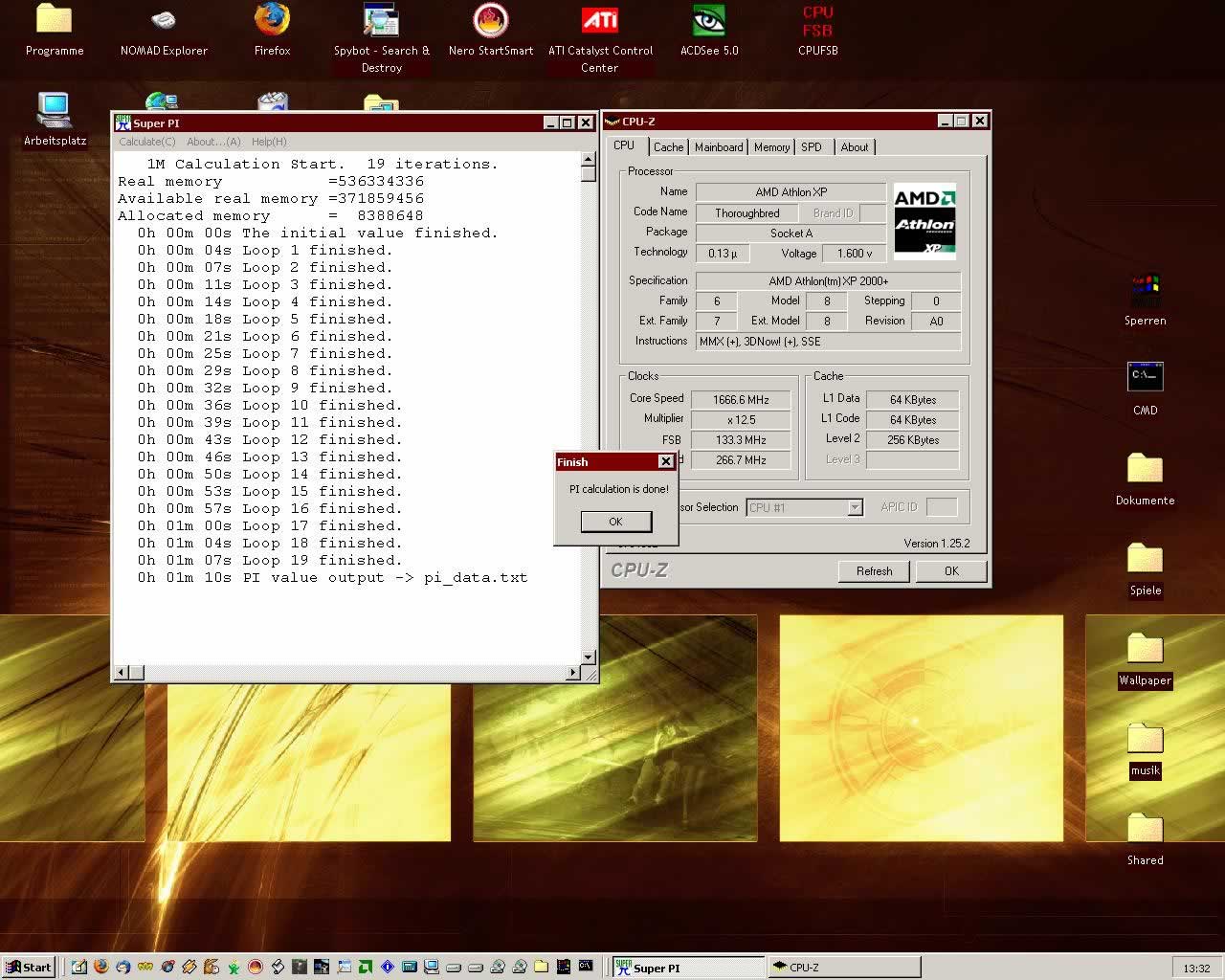Open ATI Catalyst Control Center icon

600,38
